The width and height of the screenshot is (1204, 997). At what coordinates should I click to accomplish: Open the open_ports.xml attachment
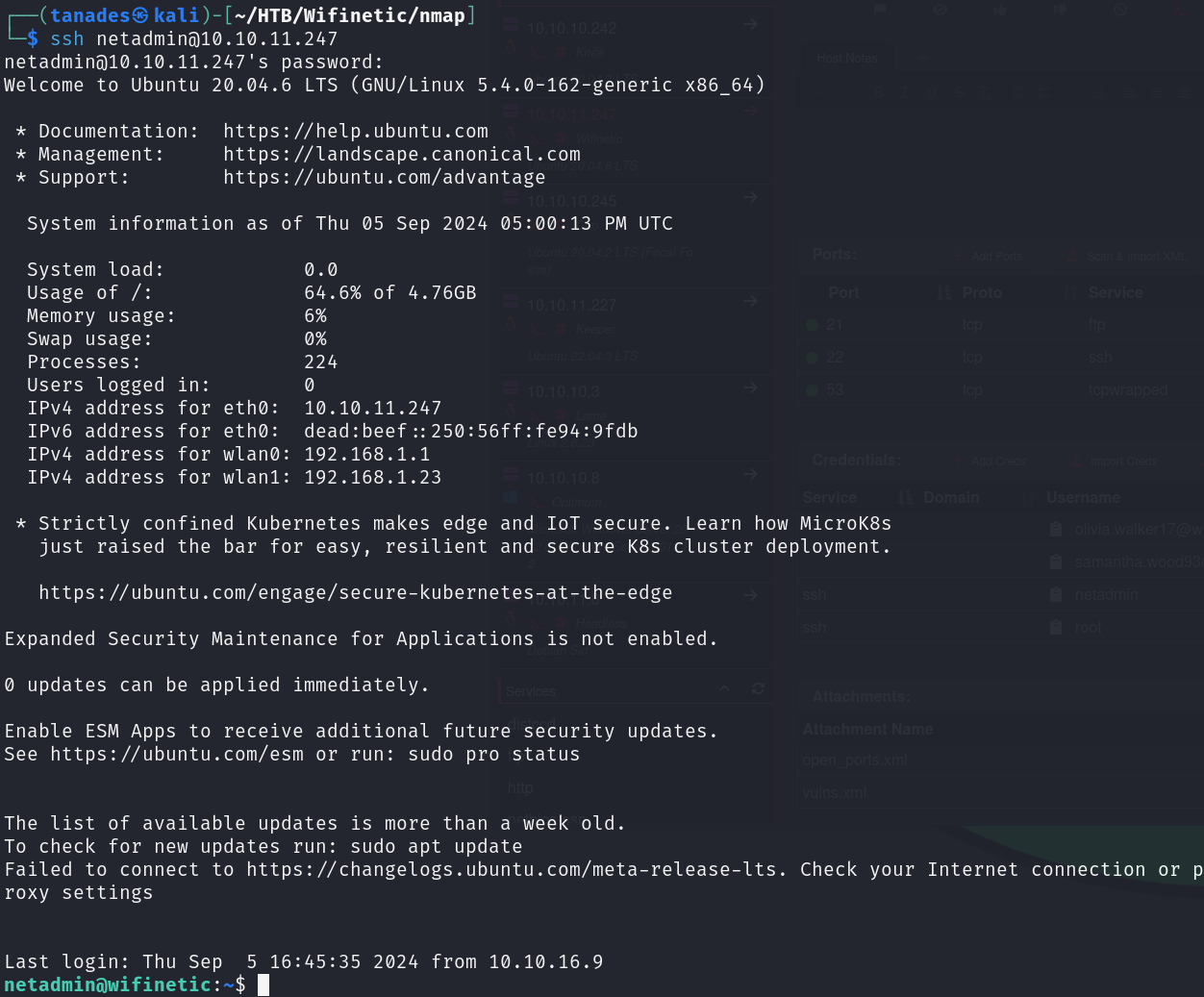pos(855,760)
